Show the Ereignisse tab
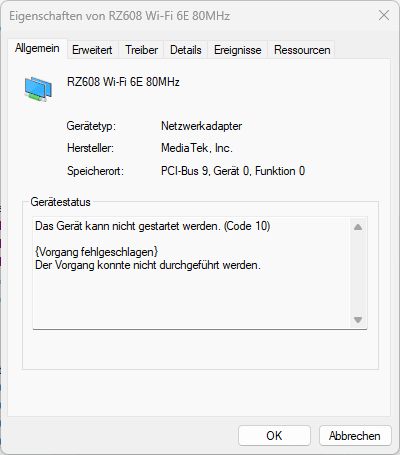400x455 pixels. 238,50
